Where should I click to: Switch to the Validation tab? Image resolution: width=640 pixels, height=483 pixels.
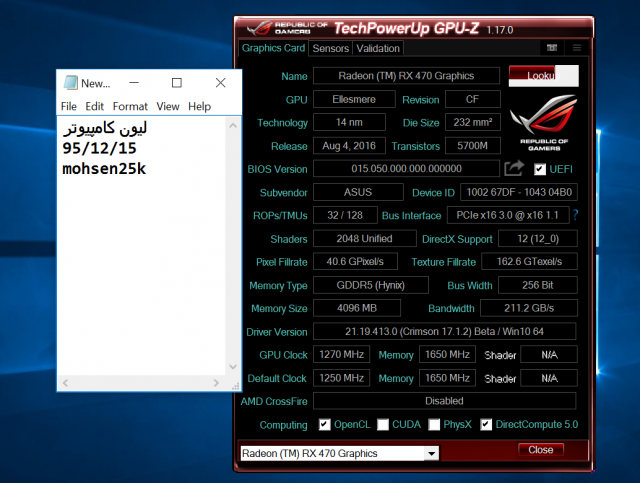tap(378, 49)
